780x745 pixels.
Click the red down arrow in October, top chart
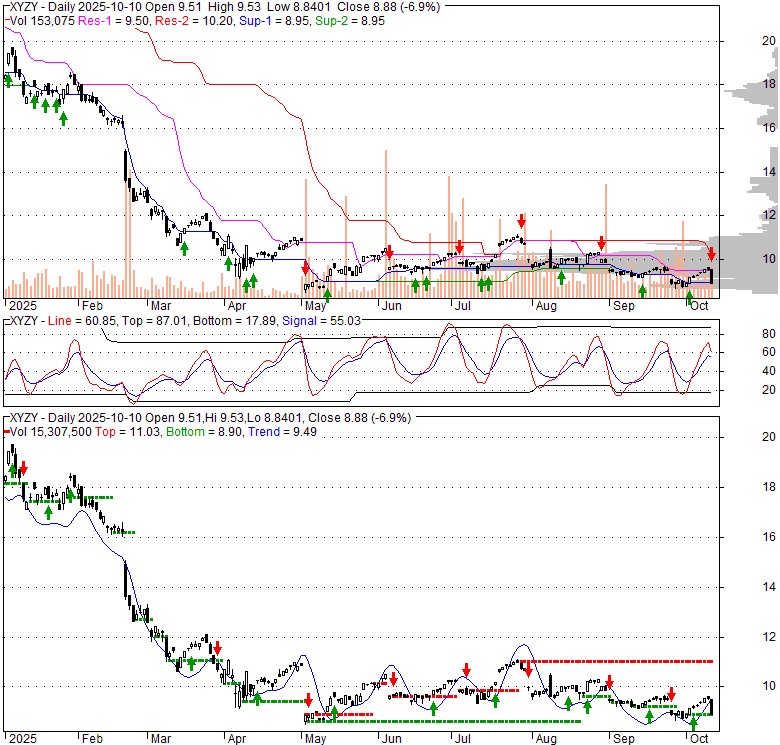pyautogui.click(x=711, y=253)
